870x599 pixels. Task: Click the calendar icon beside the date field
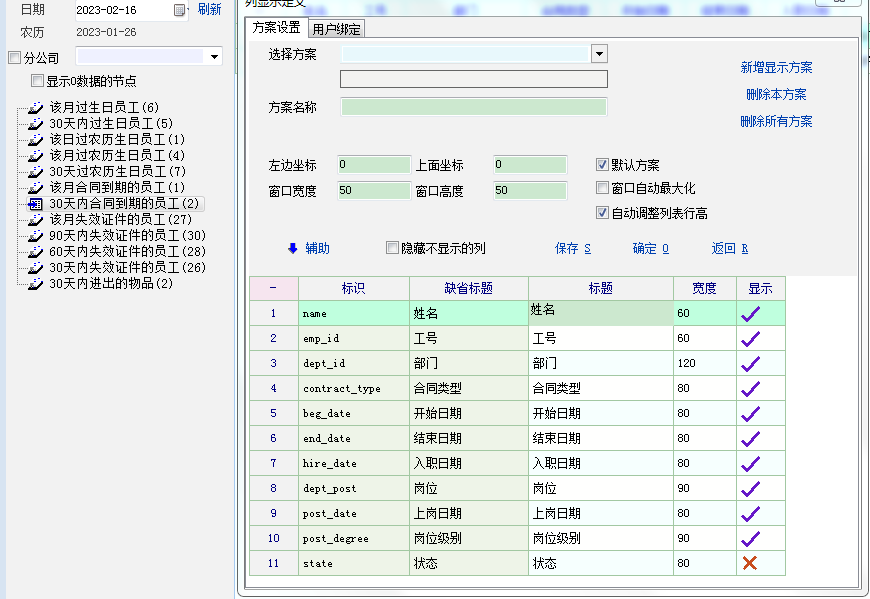tap(180, 10)
